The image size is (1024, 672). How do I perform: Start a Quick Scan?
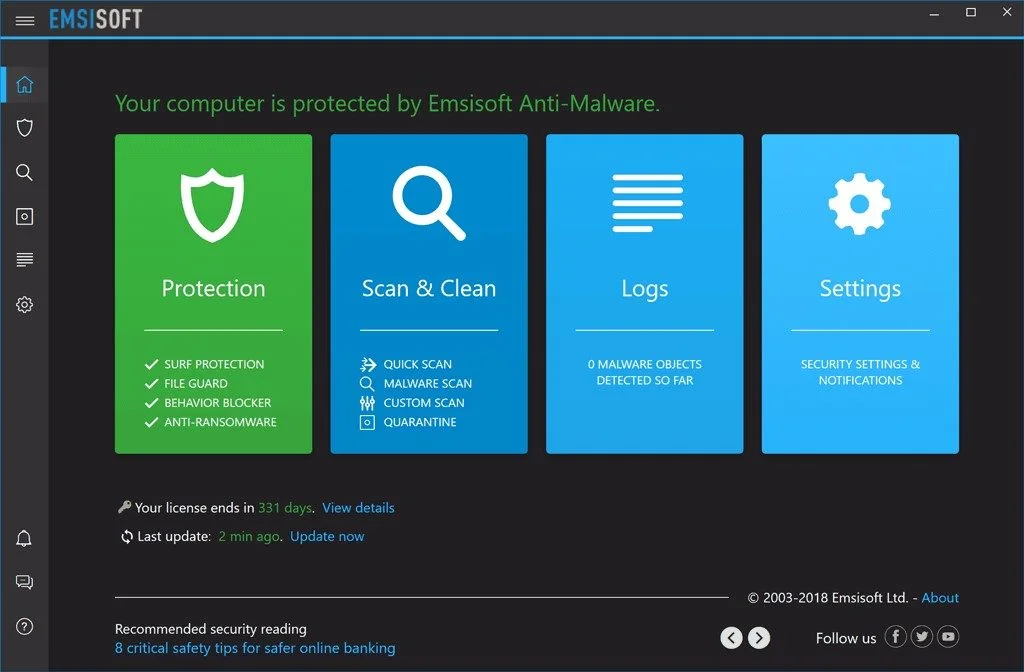[417, 364]
